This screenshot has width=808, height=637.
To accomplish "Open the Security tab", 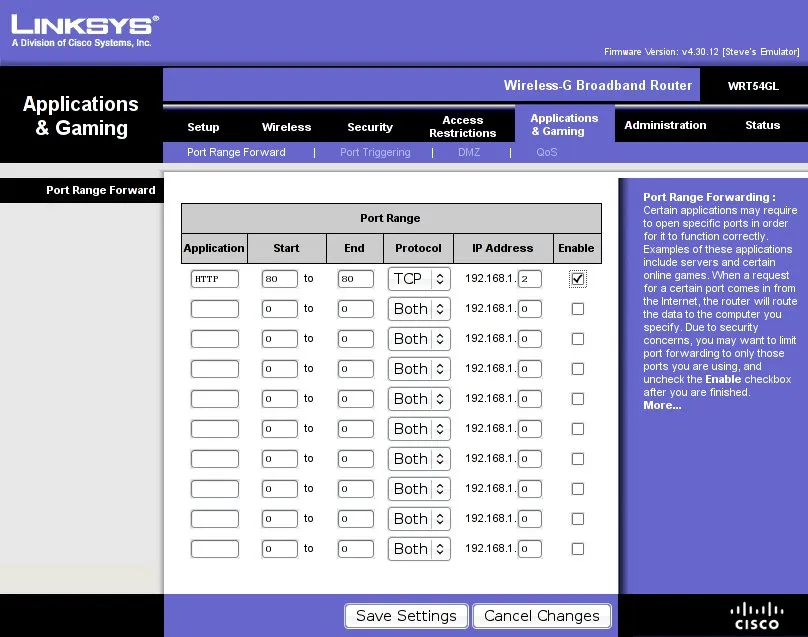I will [x=370, y=127].
